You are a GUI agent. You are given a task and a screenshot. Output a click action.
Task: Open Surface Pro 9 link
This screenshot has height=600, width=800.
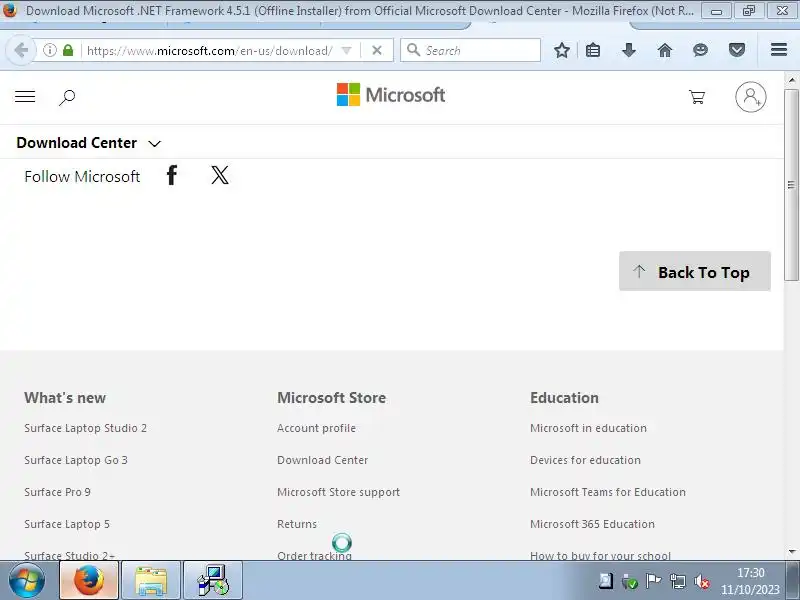[x=57, y=492]
